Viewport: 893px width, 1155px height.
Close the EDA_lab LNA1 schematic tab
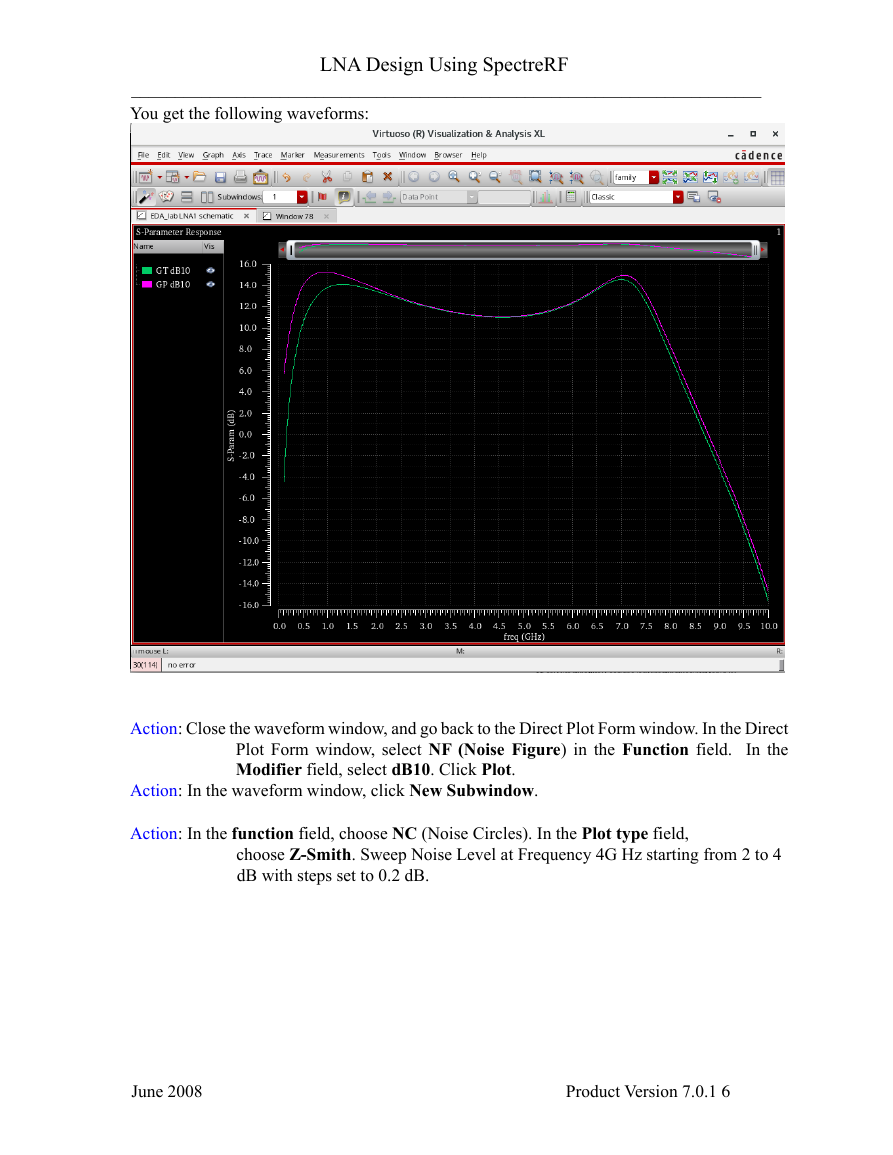pyautogui.click(x=246, y=216)
